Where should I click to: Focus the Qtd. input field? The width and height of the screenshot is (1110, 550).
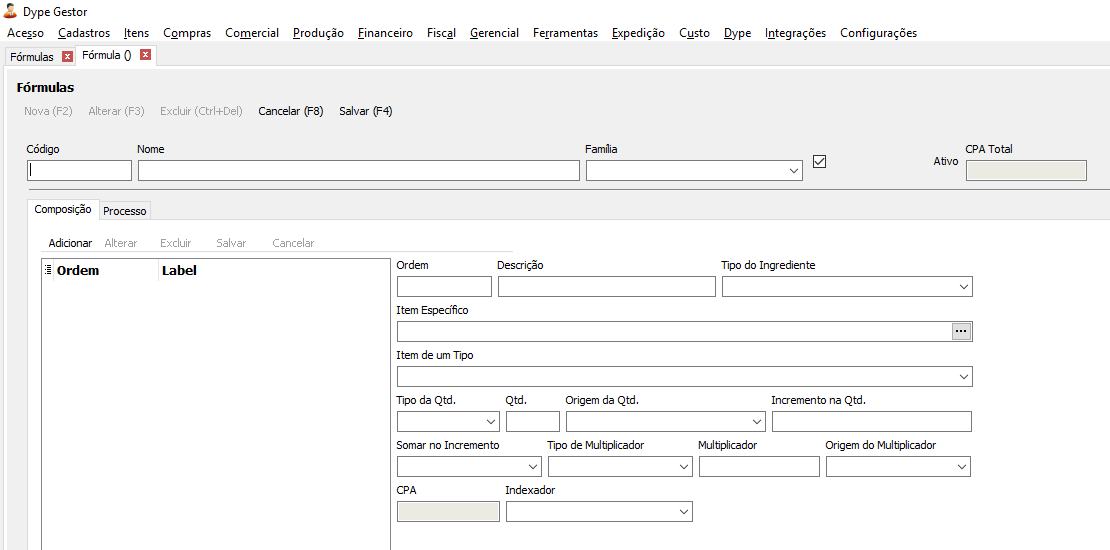(532, 422)
